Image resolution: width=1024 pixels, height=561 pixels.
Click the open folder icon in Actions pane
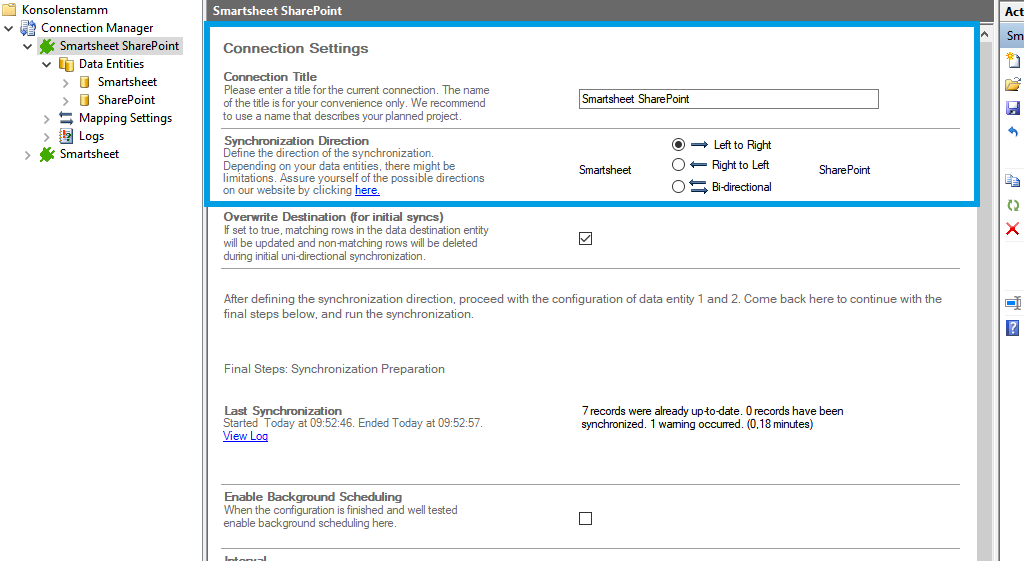1013,84
